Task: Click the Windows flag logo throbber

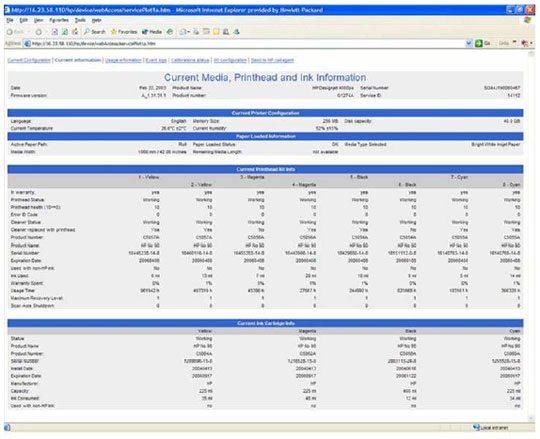Action: [x=528, y=20]
